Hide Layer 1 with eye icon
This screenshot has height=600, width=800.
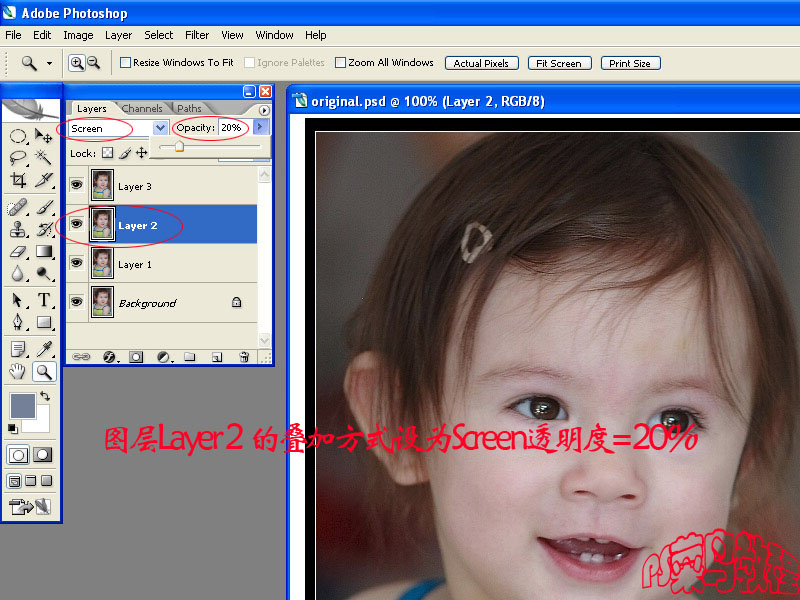click(77, 262)
